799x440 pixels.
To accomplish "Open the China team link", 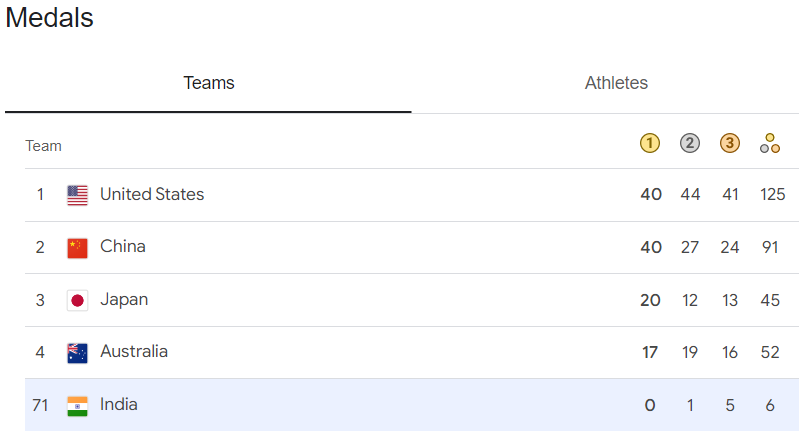I will (123, 247).
